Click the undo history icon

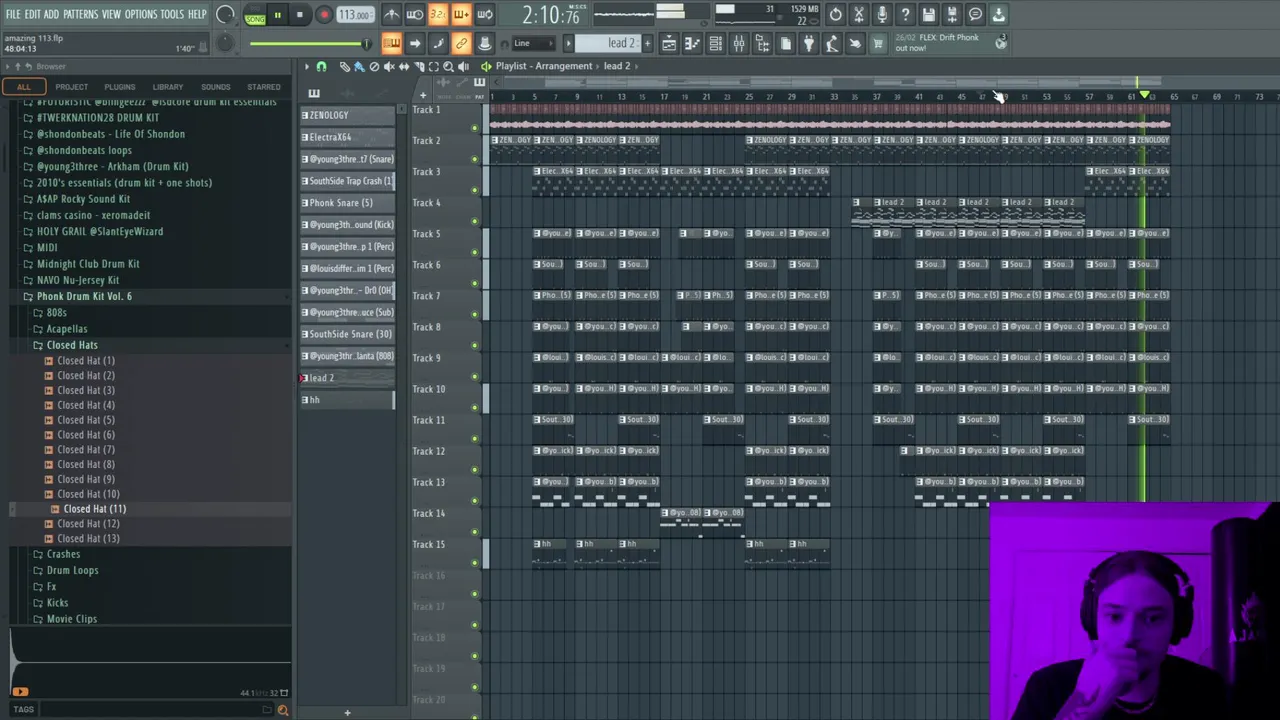[x=835, y=15]
